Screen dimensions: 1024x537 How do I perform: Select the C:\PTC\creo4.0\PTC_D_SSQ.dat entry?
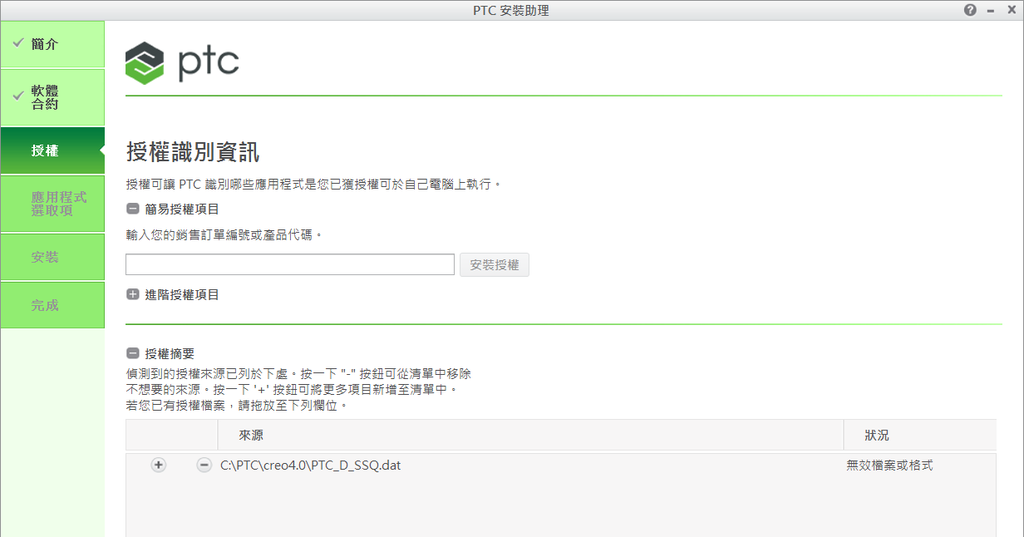tap(310, 465)
